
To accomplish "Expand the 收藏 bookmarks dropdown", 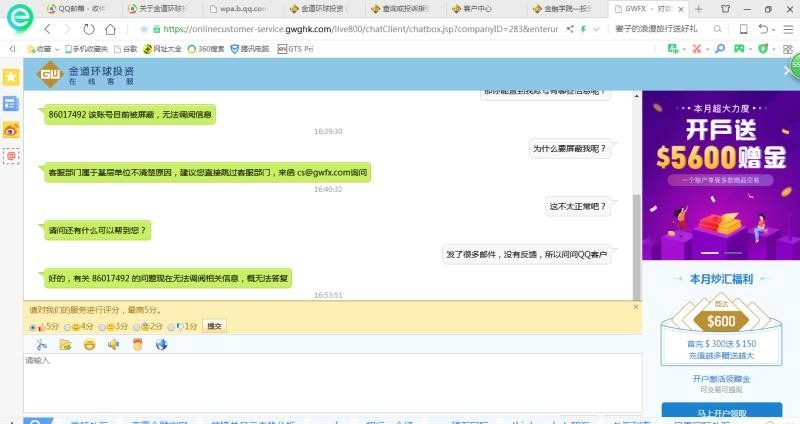I will [56, 48].
